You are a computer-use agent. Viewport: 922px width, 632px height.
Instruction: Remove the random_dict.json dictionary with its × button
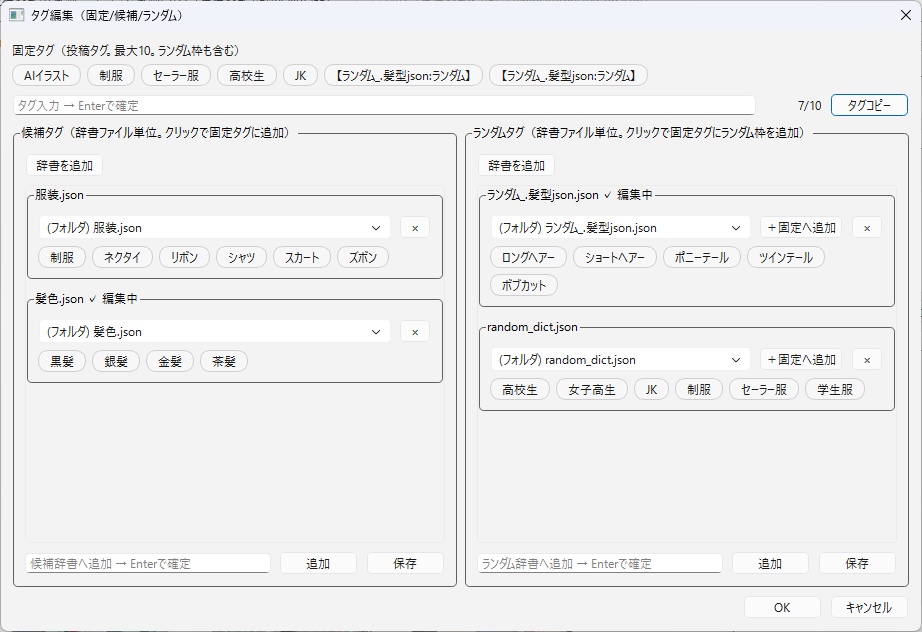[866, 360]
